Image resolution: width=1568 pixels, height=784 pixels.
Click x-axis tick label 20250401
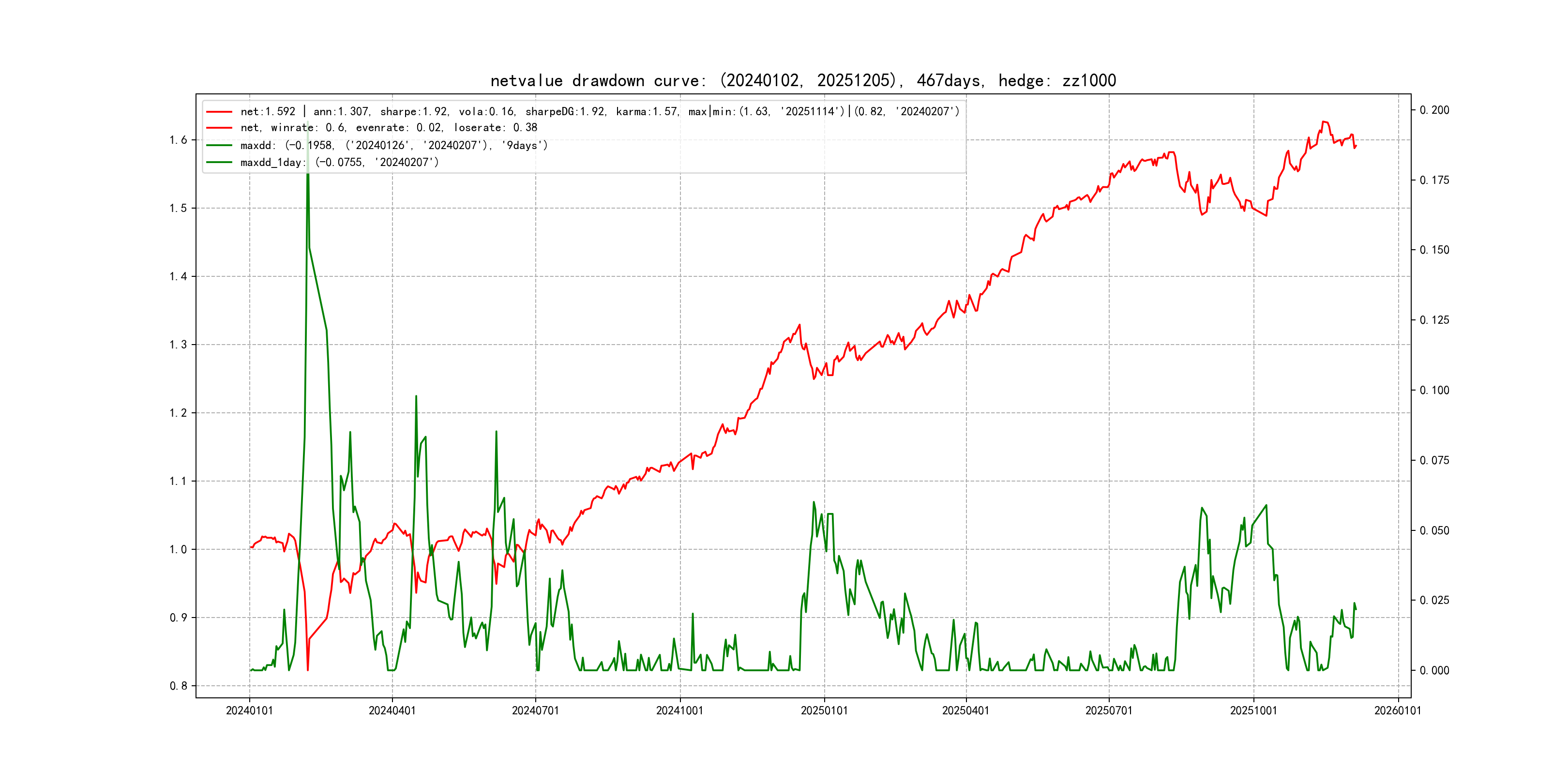[965, 711]
